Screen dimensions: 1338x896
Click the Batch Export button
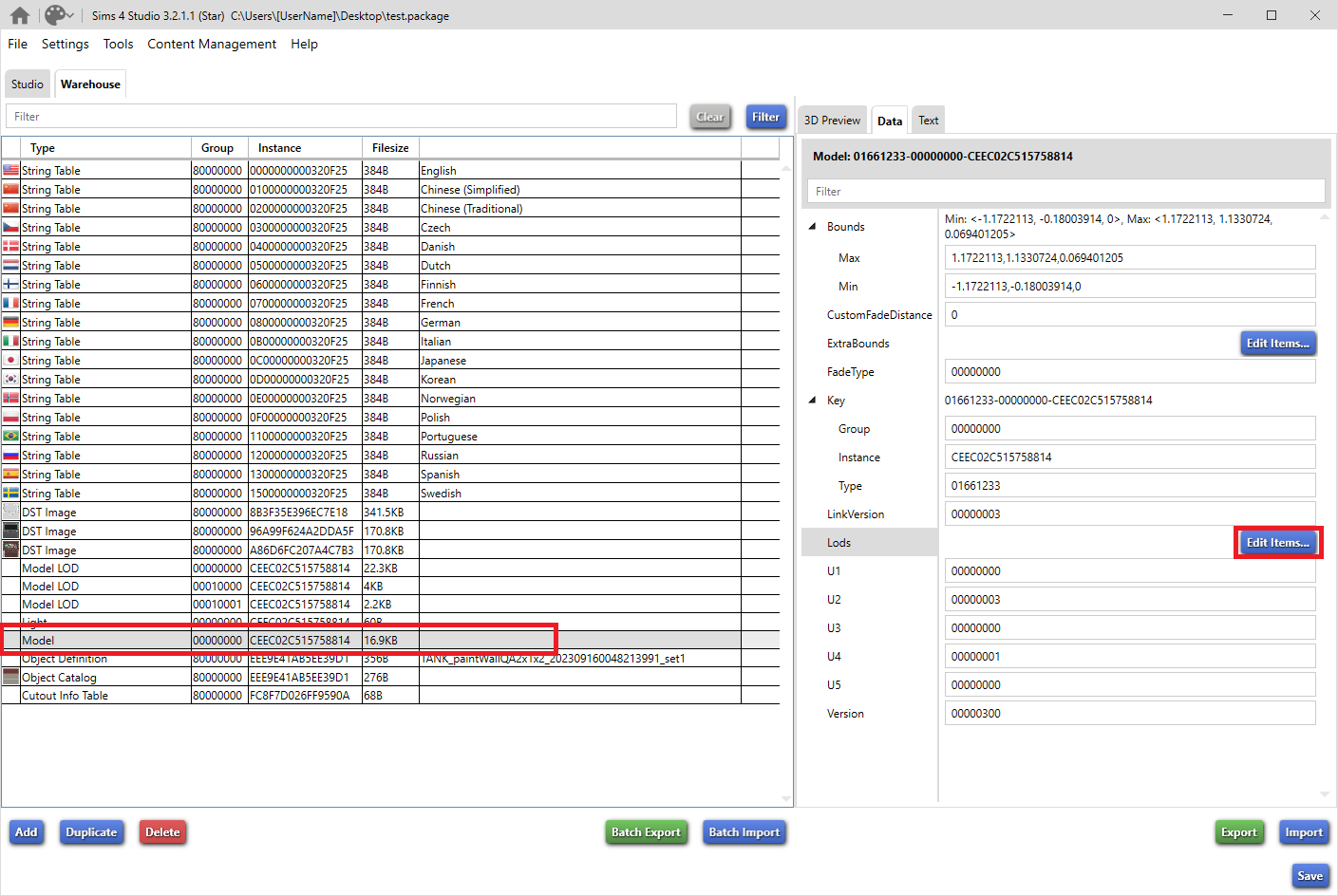(x=647, y=832)
